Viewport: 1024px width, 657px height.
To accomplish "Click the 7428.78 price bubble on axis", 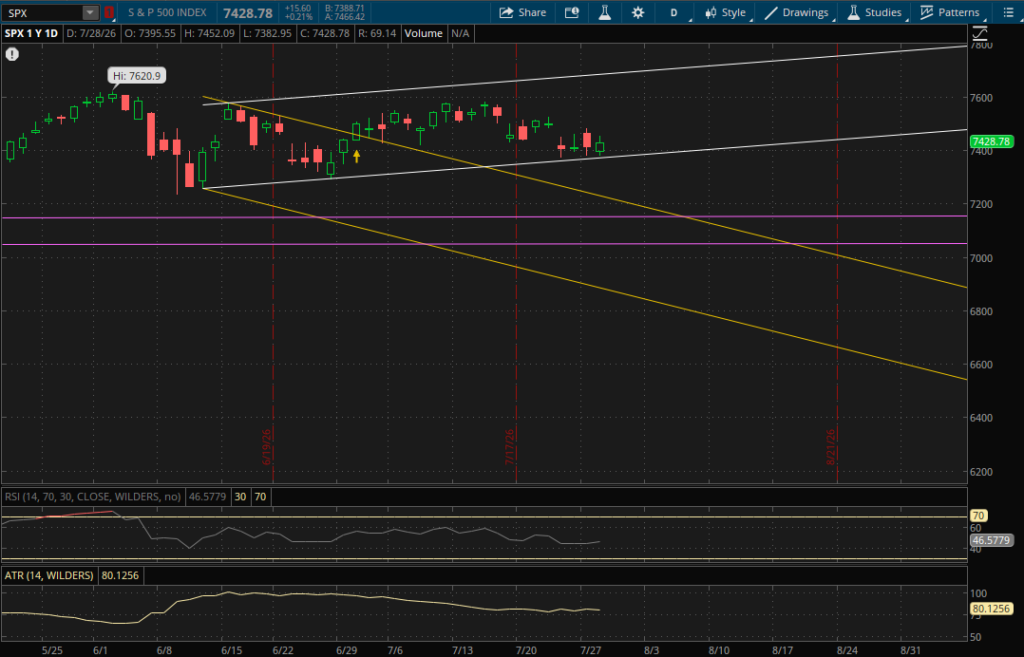I will click(x=991, y=141).
